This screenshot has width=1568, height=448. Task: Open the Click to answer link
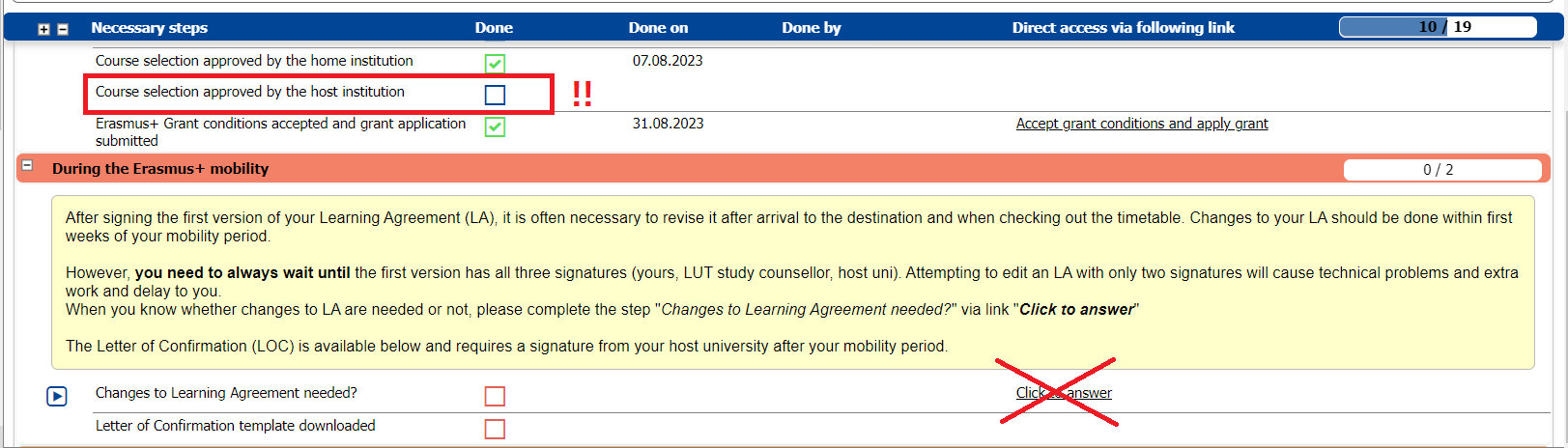[1064, 393]
